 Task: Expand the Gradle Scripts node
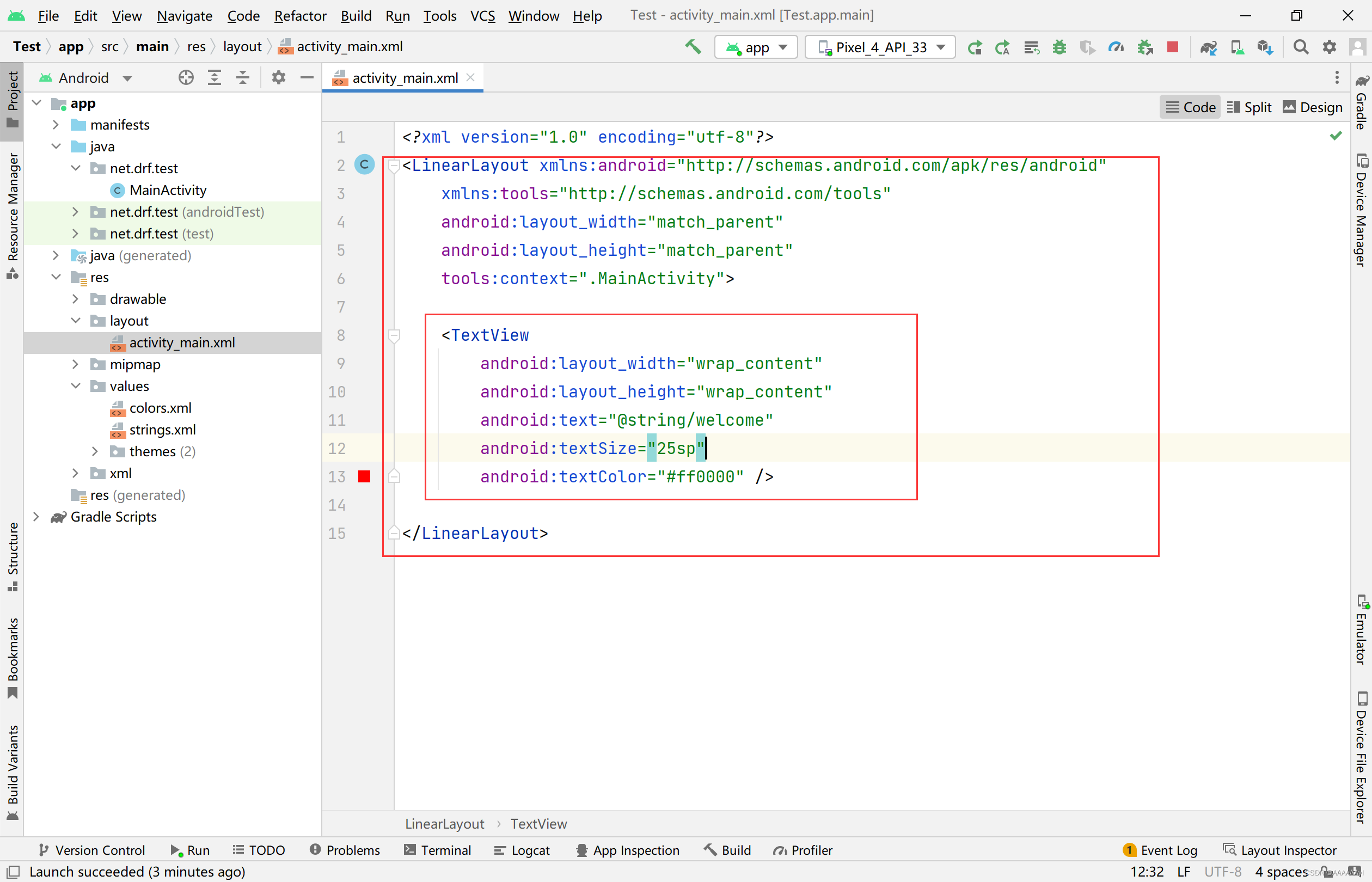click(x=36, y=517)
